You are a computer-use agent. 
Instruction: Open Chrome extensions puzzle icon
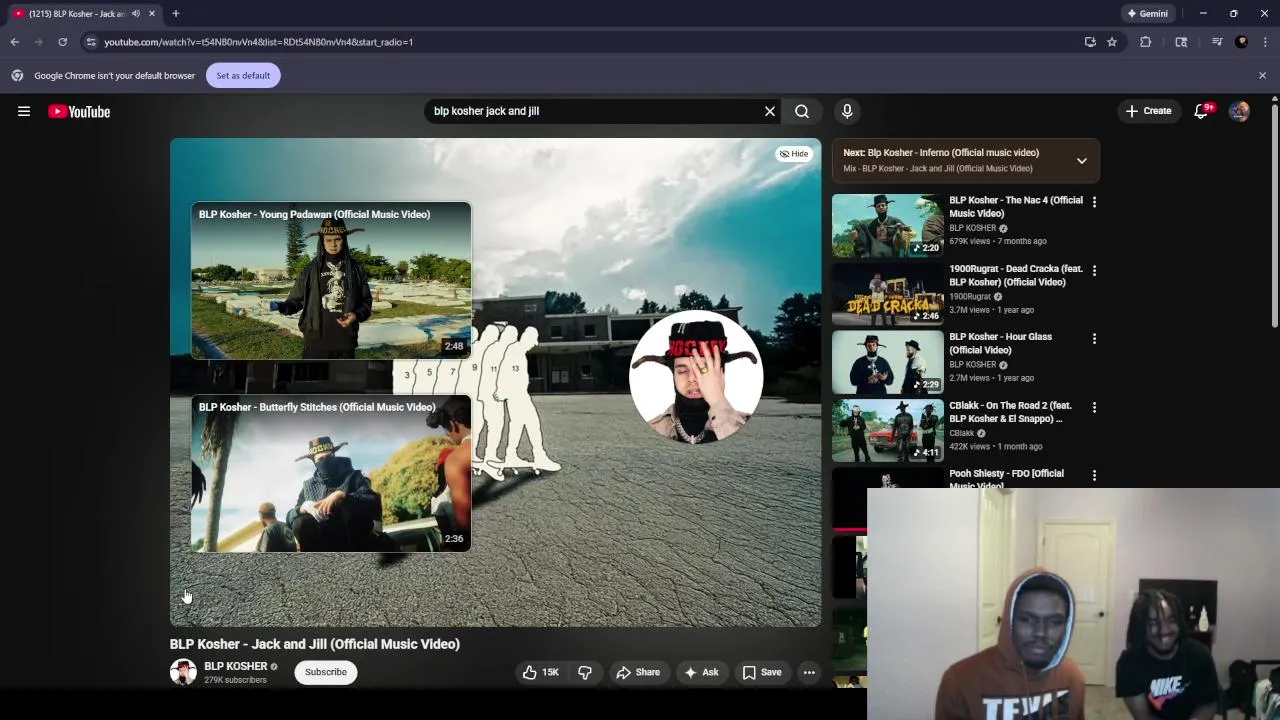pos(1146,42)
